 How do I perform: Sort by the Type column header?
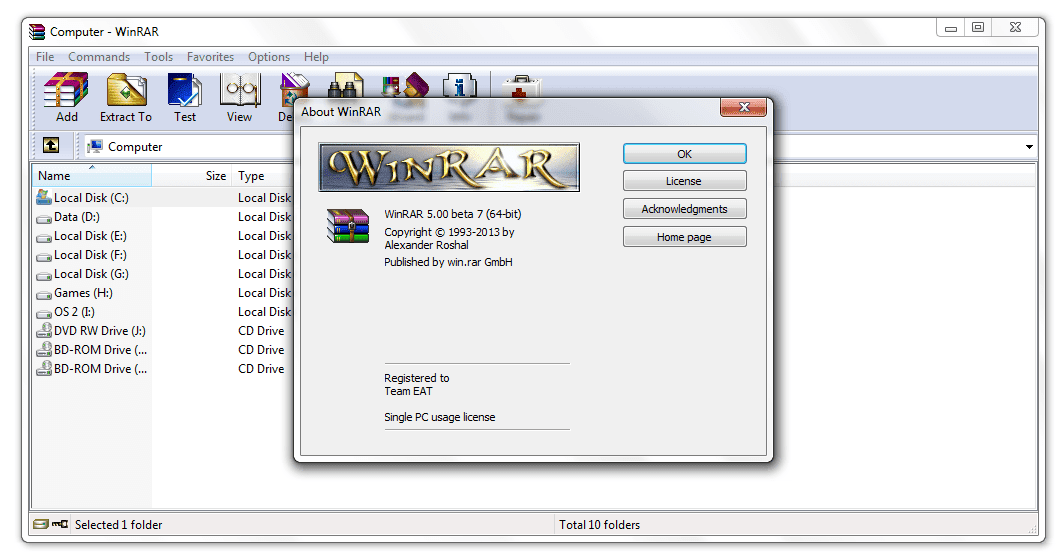click(263, 176)
